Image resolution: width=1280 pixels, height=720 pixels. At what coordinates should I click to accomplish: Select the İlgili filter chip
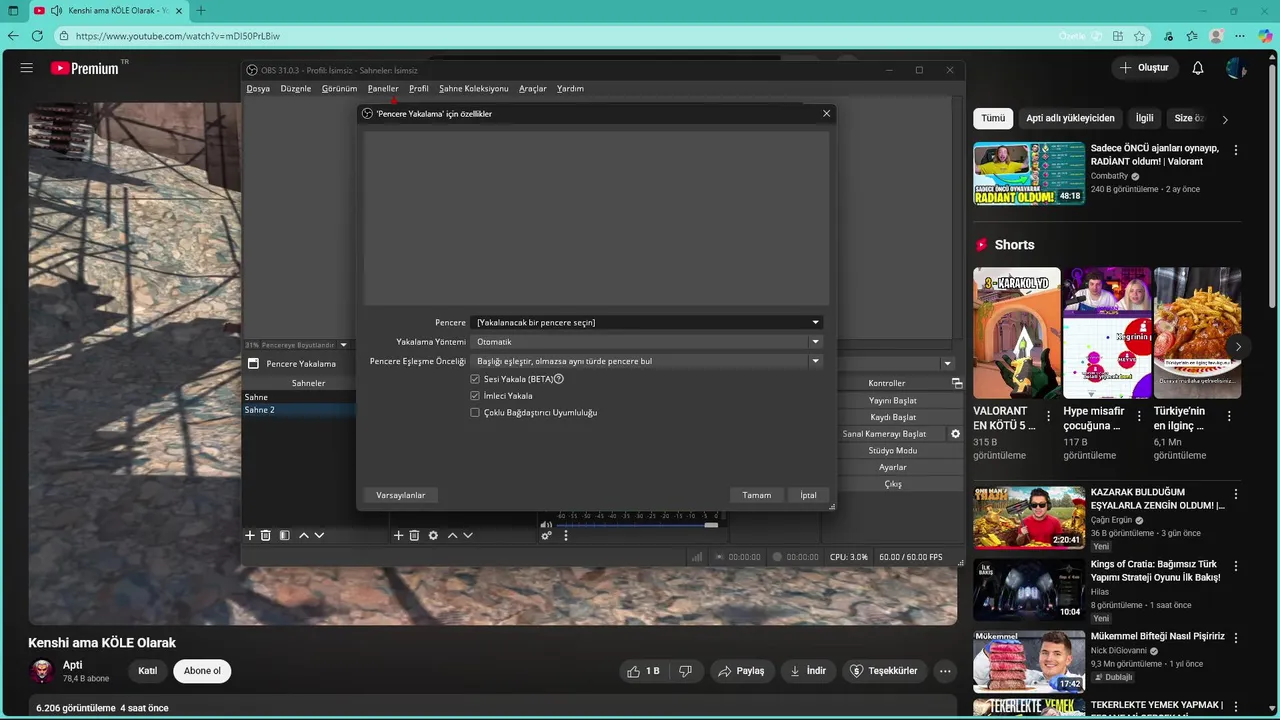click(x=1144, y=118)
